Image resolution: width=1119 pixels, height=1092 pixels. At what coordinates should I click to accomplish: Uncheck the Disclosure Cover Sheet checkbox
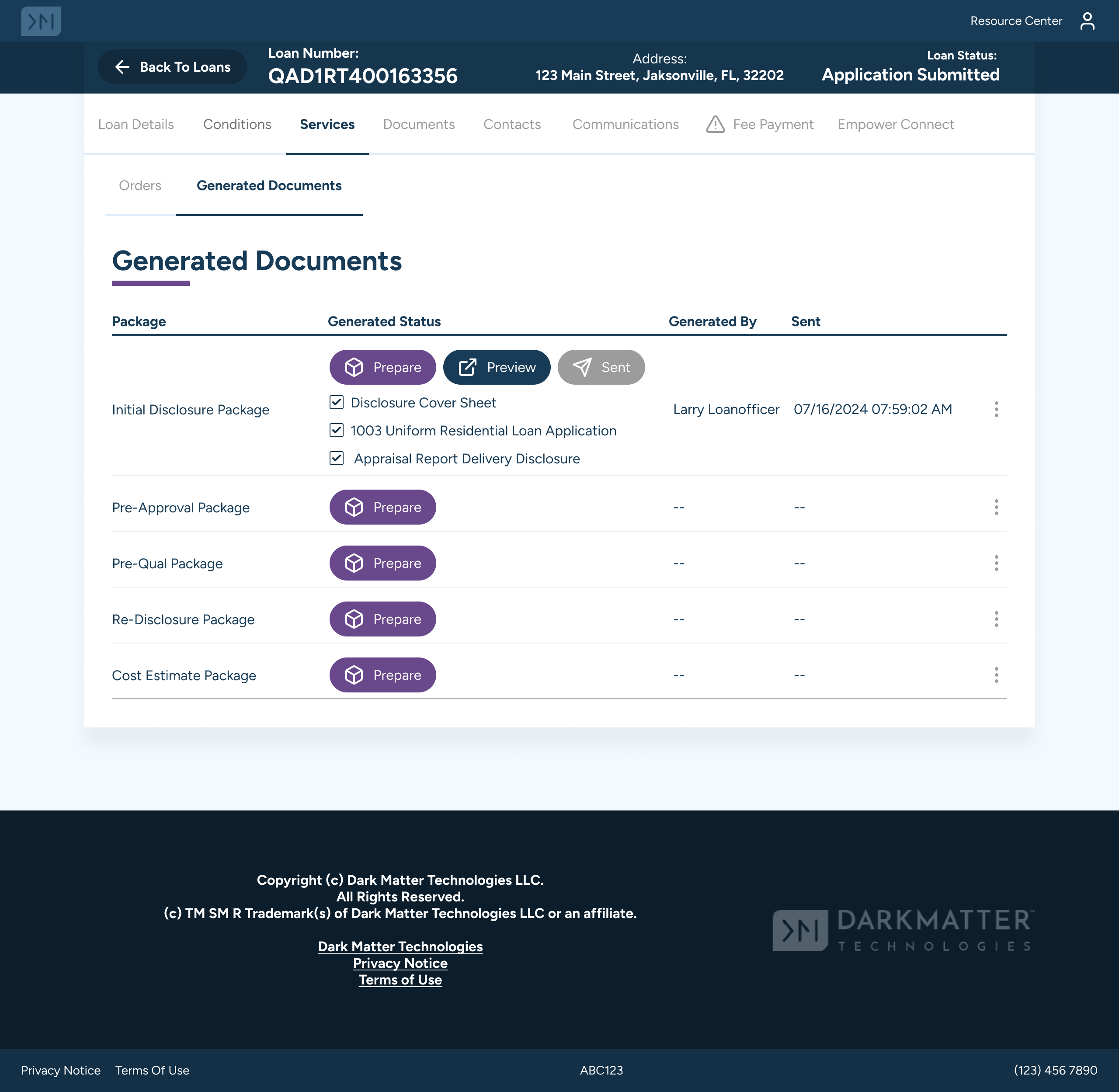pyautogui.click(x=337, y=403)
